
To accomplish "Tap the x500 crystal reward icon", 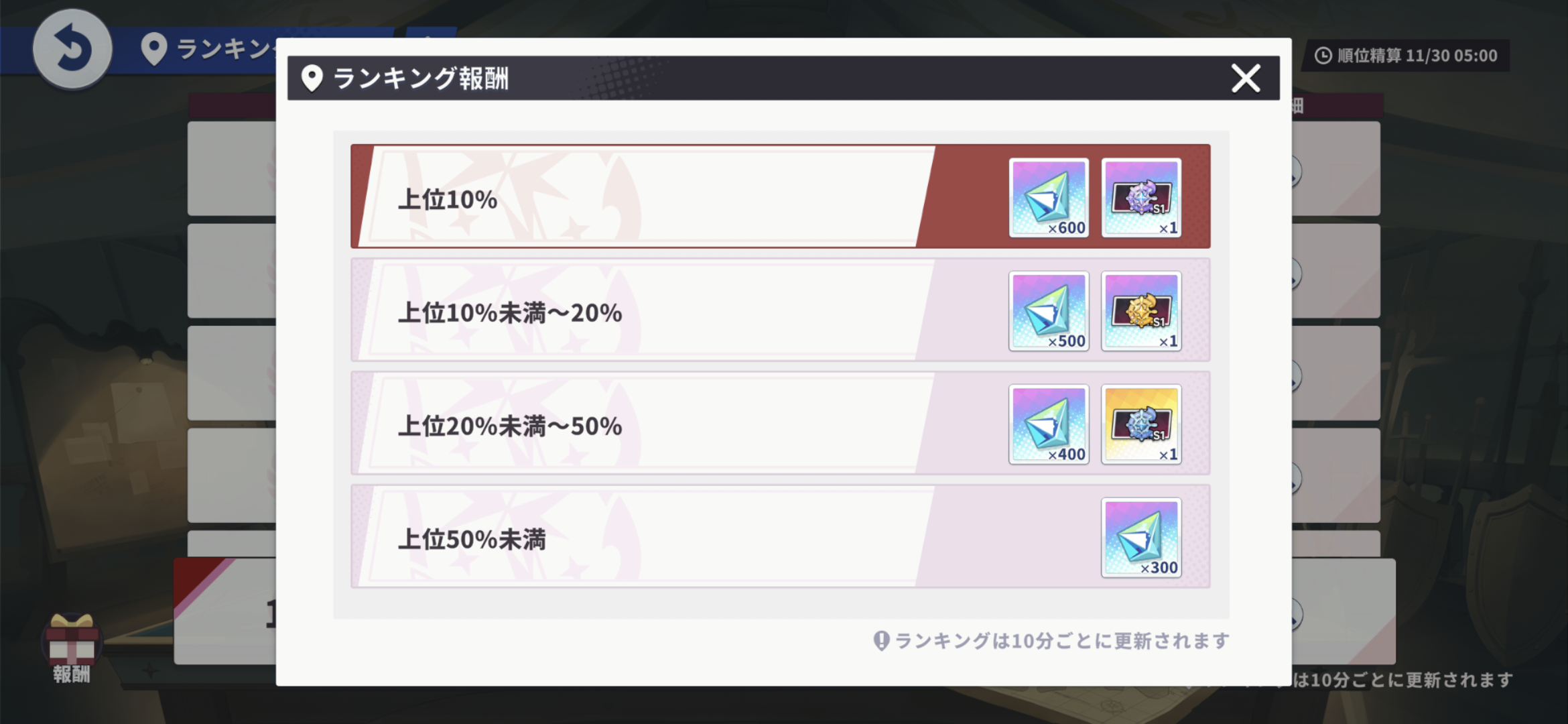I will pos(1049,311).
